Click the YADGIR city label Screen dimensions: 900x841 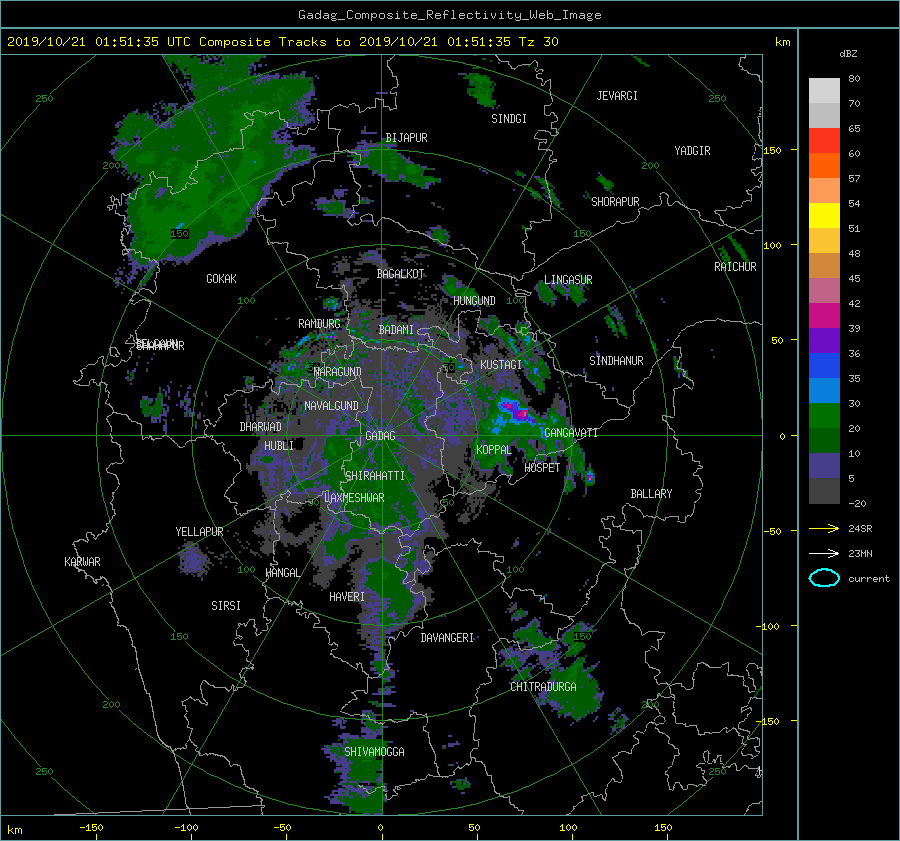[692, 151]
